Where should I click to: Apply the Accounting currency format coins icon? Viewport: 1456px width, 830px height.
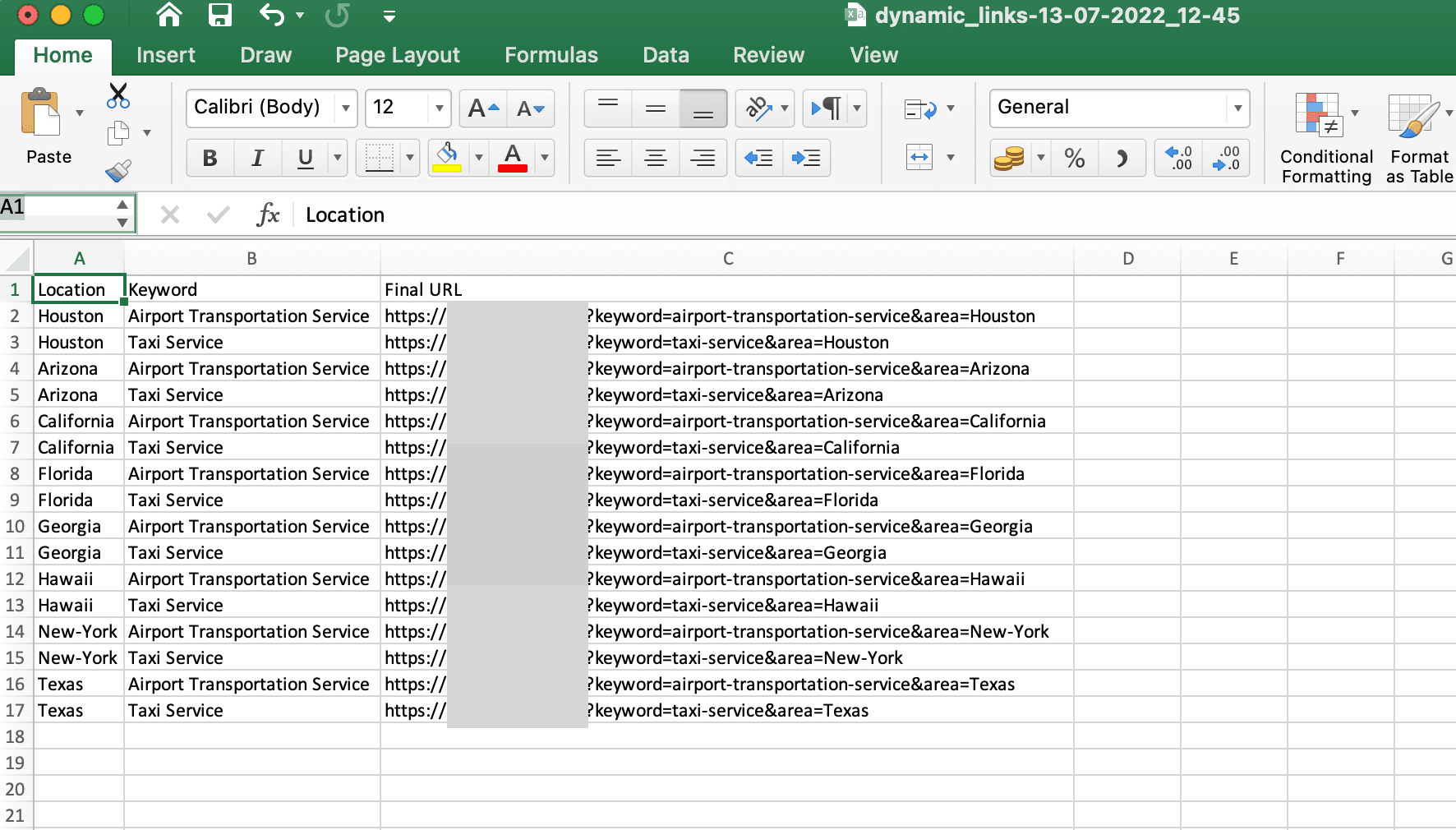(x=1009, y=158)
